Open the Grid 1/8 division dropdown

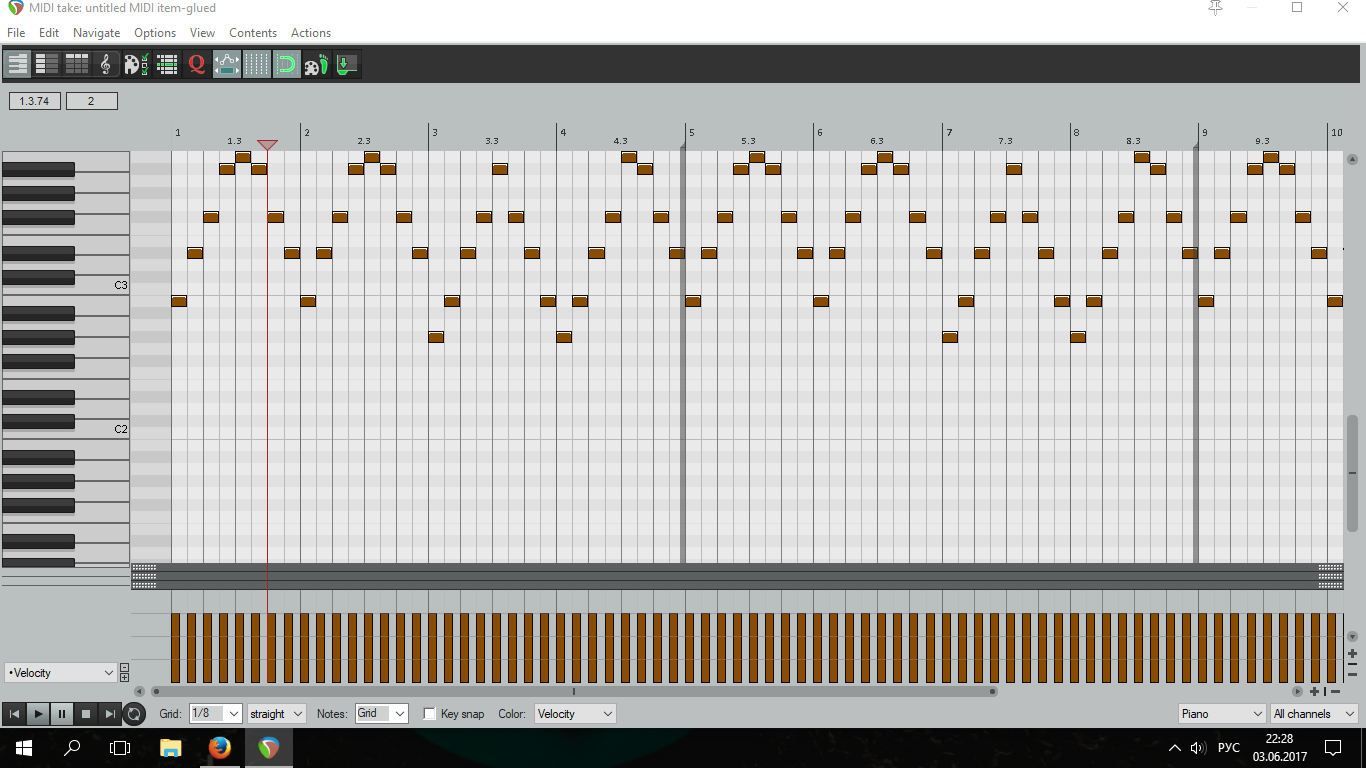216,714
